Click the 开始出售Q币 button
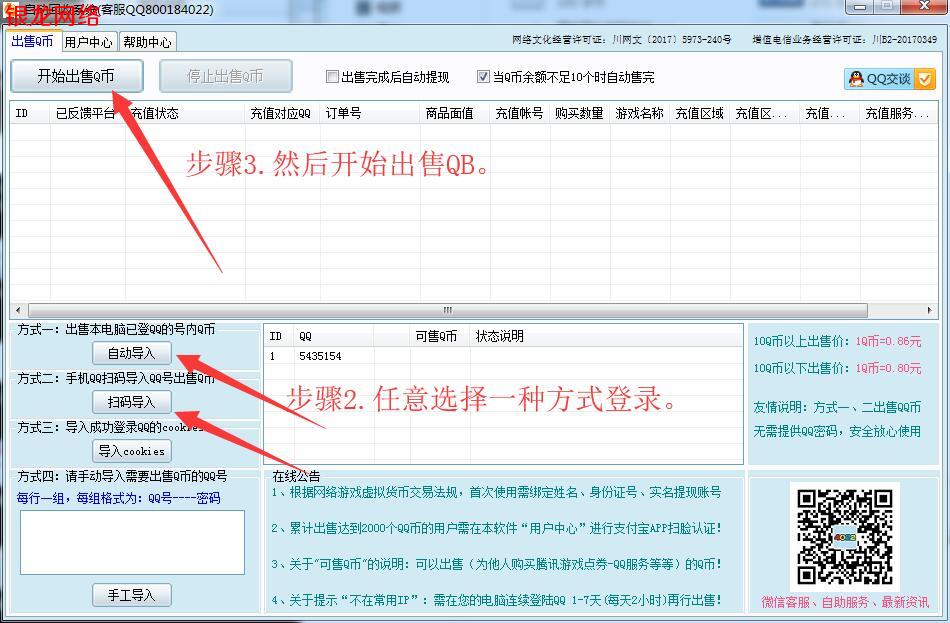950x623 pixels. (x=76, y=76)
